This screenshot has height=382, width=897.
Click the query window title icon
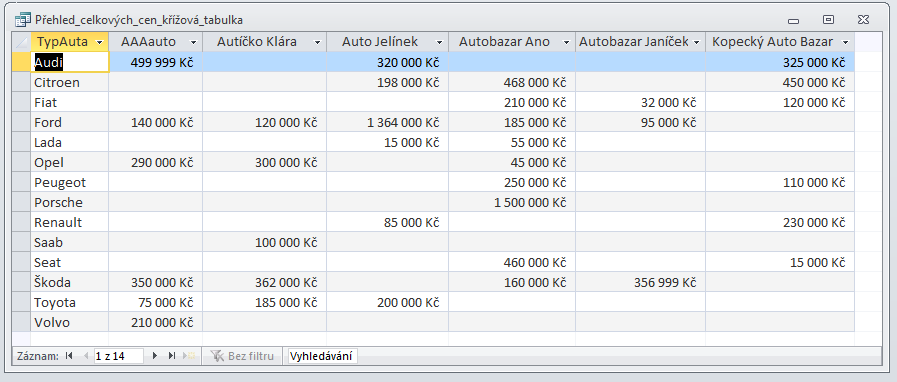tap(23, 20)
